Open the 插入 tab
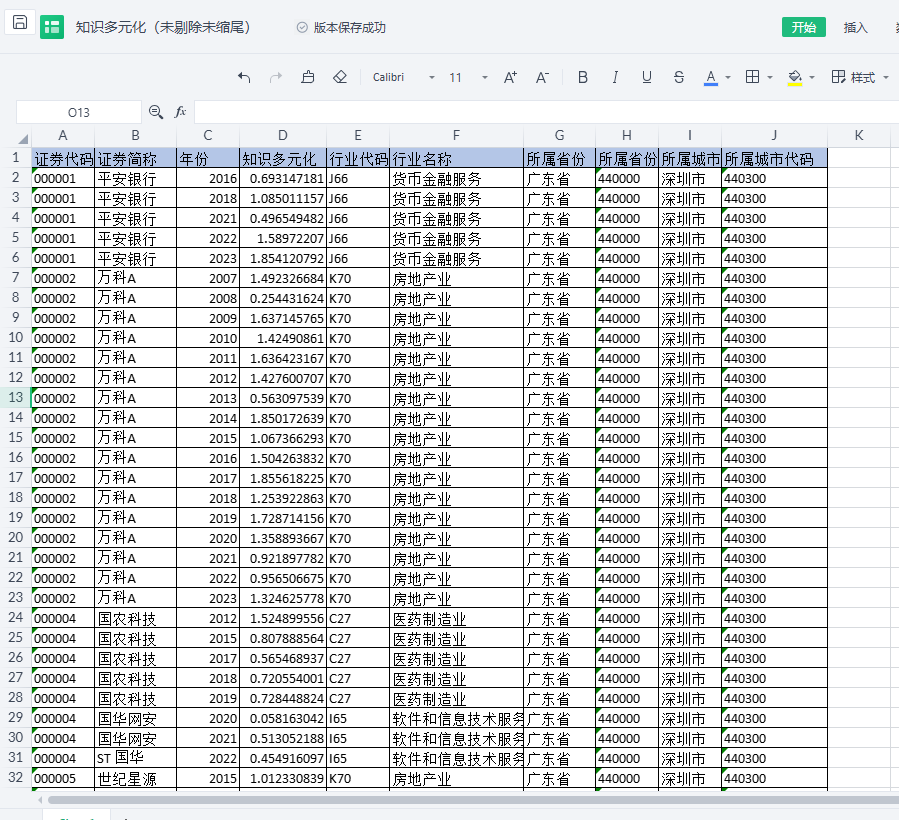Screen dimensions: 899x820 click(856, 27)
